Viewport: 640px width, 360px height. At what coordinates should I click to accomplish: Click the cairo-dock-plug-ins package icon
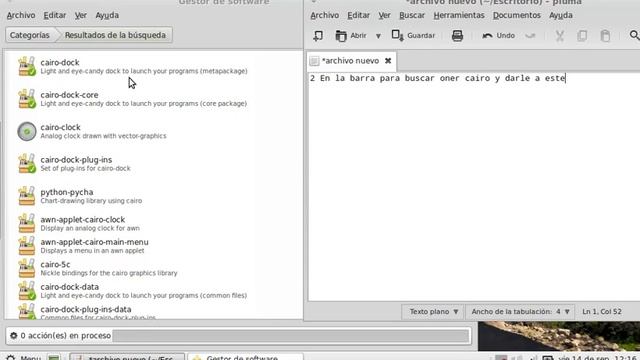coord(27,164)
